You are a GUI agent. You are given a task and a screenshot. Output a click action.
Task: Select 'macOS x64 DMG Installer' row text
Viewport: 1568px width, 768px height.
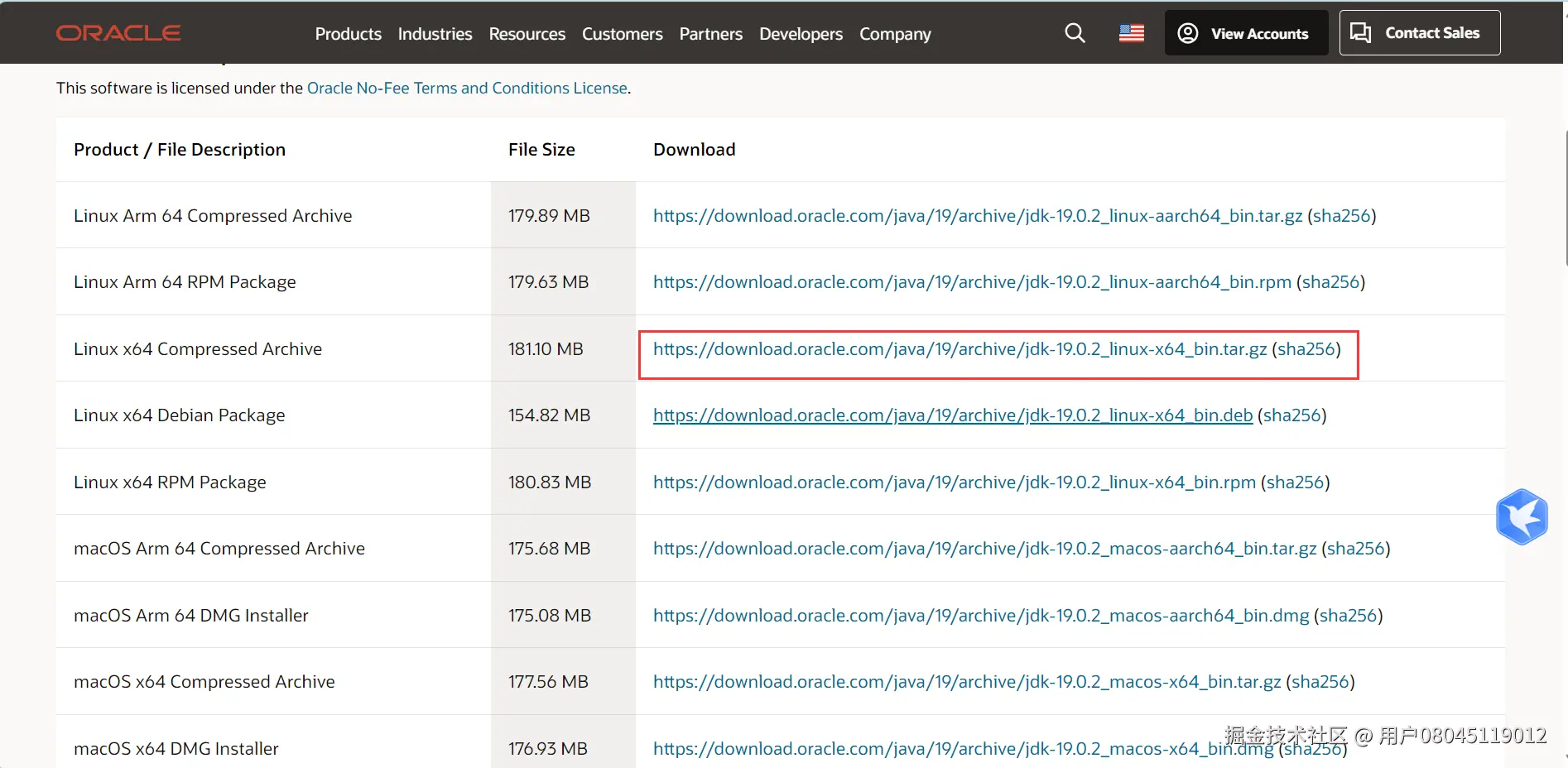176,749
